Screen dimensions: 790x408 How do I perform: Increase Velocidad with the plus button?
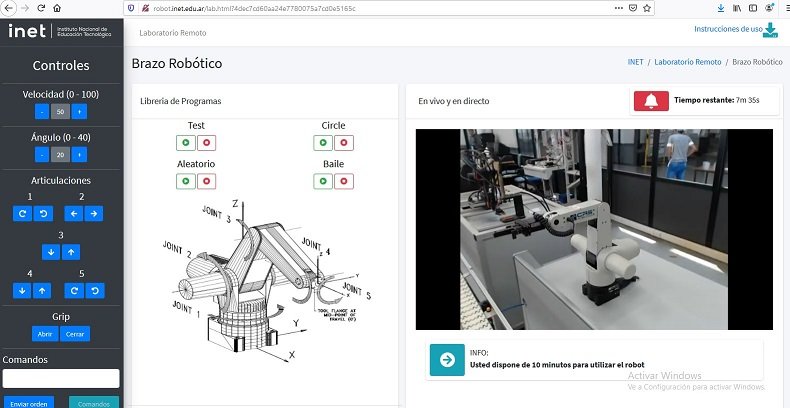79,112
